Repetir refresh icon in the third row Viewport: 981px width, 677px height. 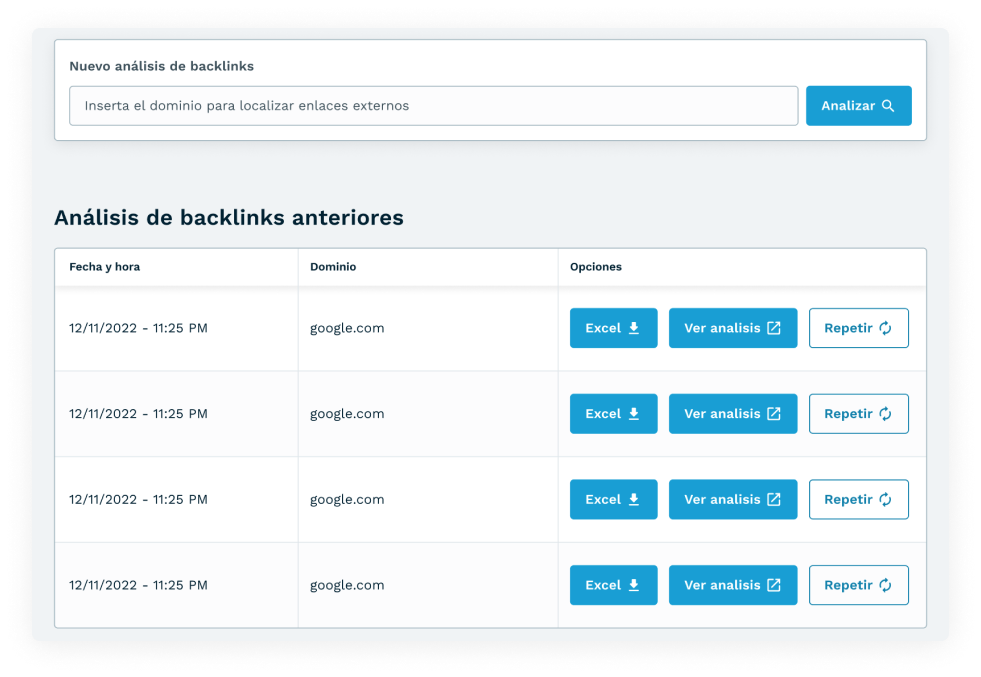click(x=885, y=499)
